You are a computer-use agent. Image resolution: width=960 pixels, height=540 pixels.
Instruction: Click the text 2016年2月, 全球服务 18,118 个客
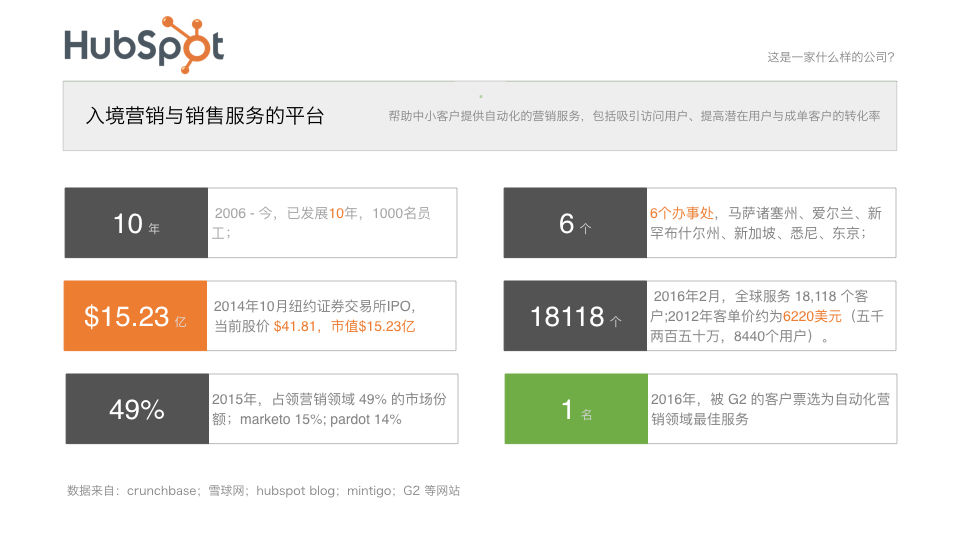click(x=761, y=296)
